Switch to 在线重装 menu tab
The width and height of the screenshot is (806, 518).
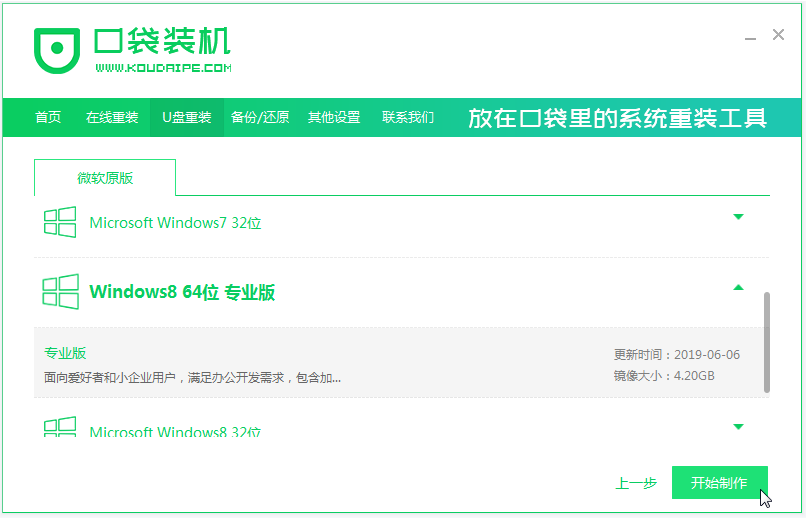pyautogui.click(x=112, y=117)
